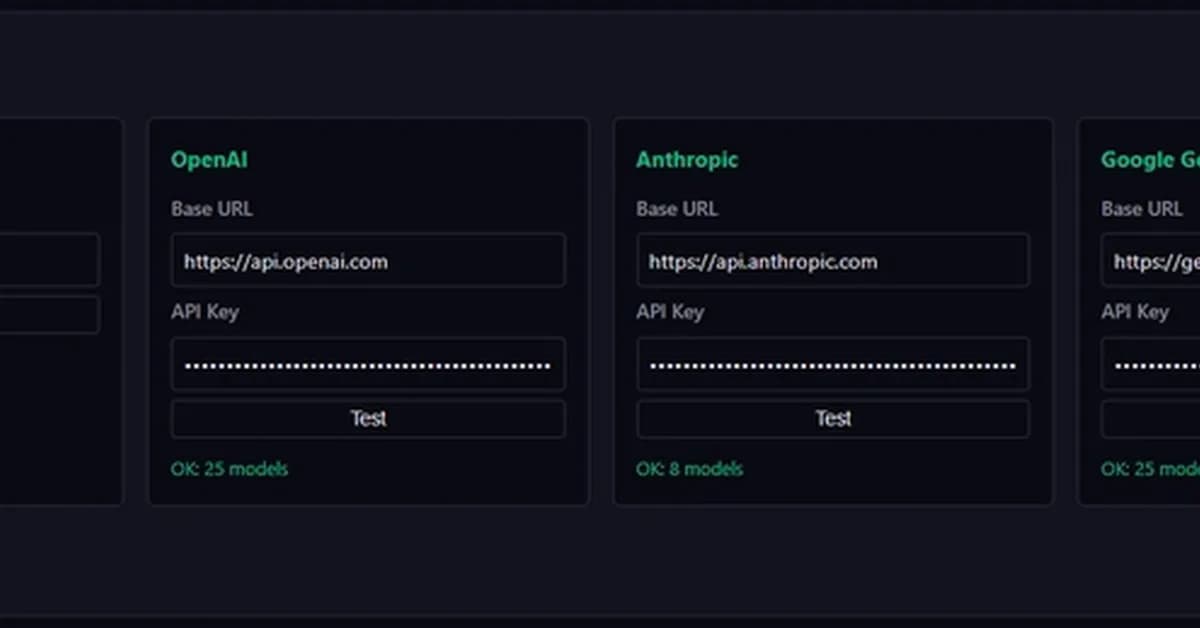Screen dimensions: 1200x628
Task: Select the OpenAI Base URL field
Action: [368, 260]
